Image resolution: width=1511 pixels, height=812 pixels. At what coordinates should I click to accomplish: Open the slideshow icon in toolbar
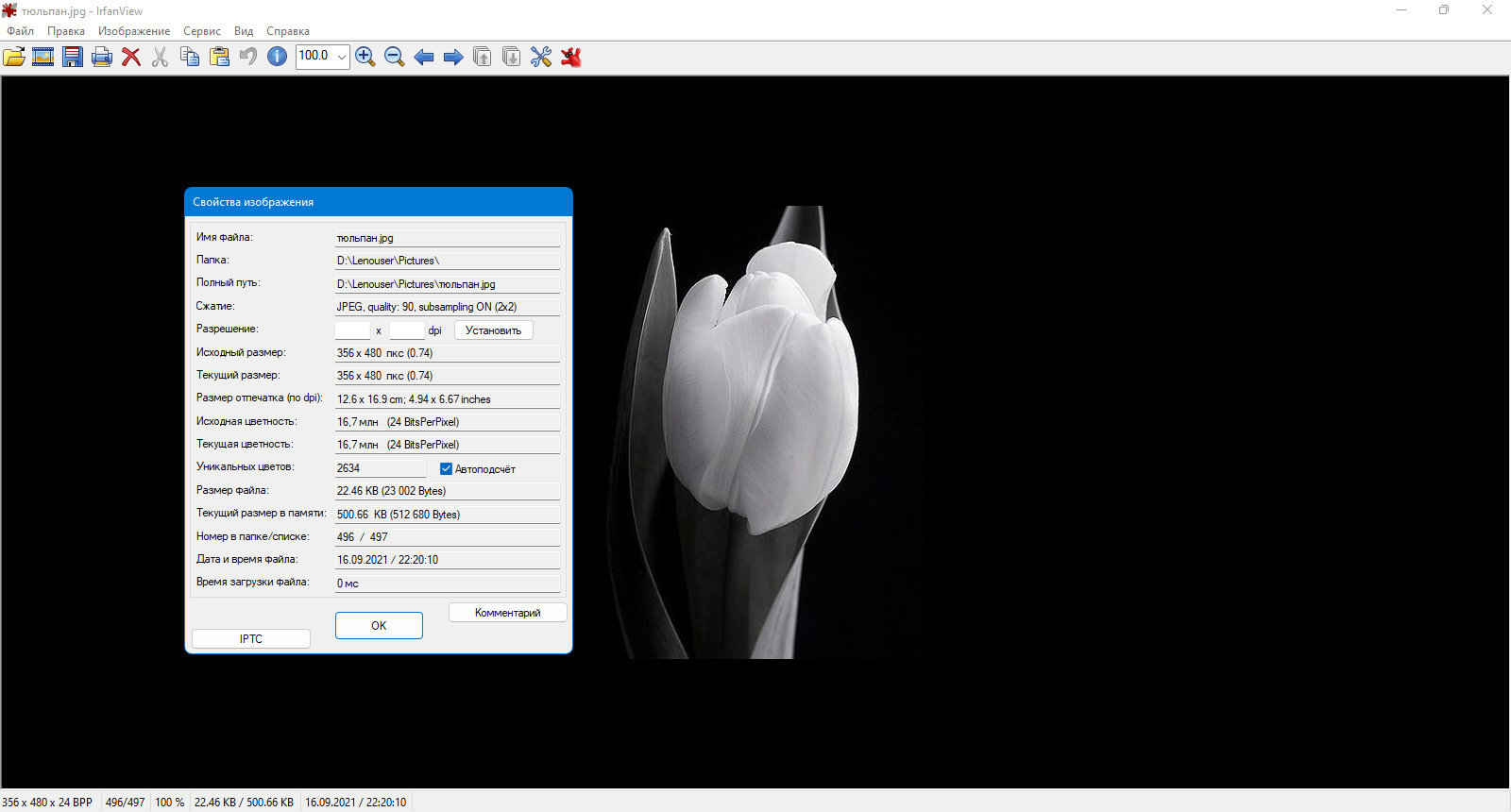point(42,57)
